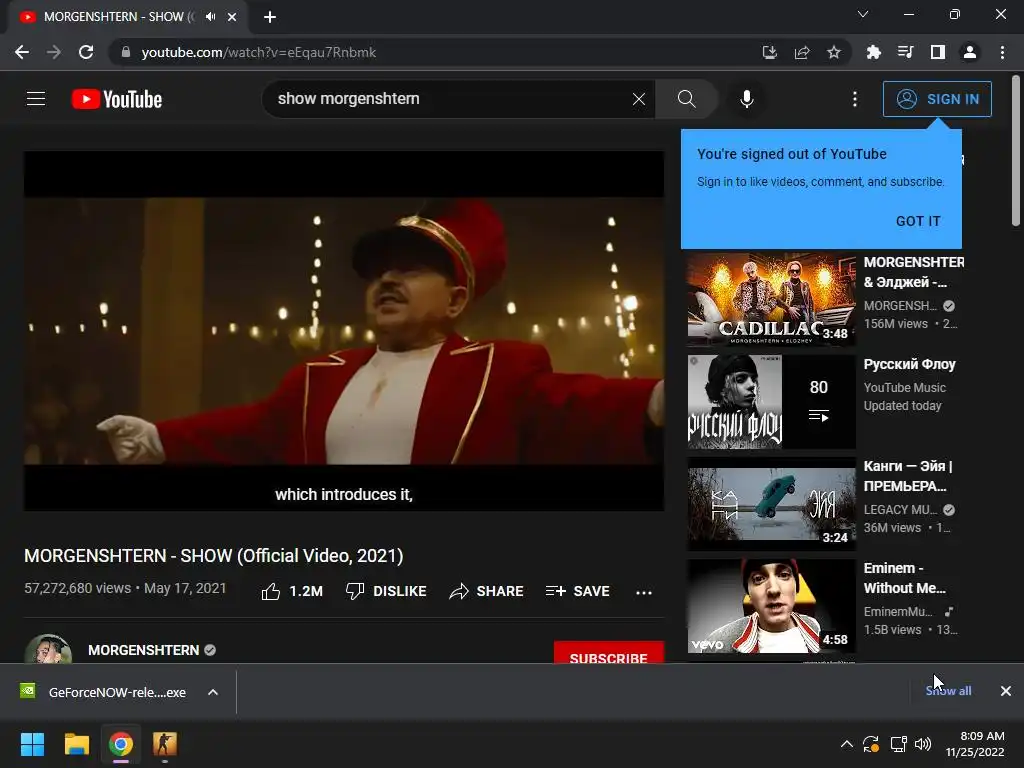1024x768 pixels.
Task: Close the downloads bar
Action: (x=1006, y=691)
